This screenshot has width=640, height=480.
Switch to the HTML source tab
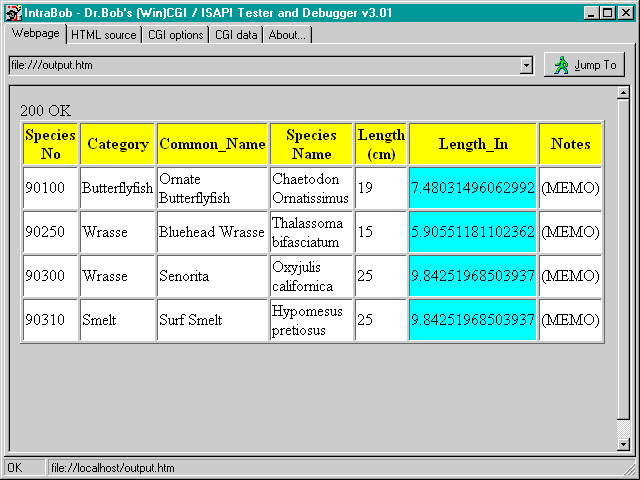coord(104,35)
